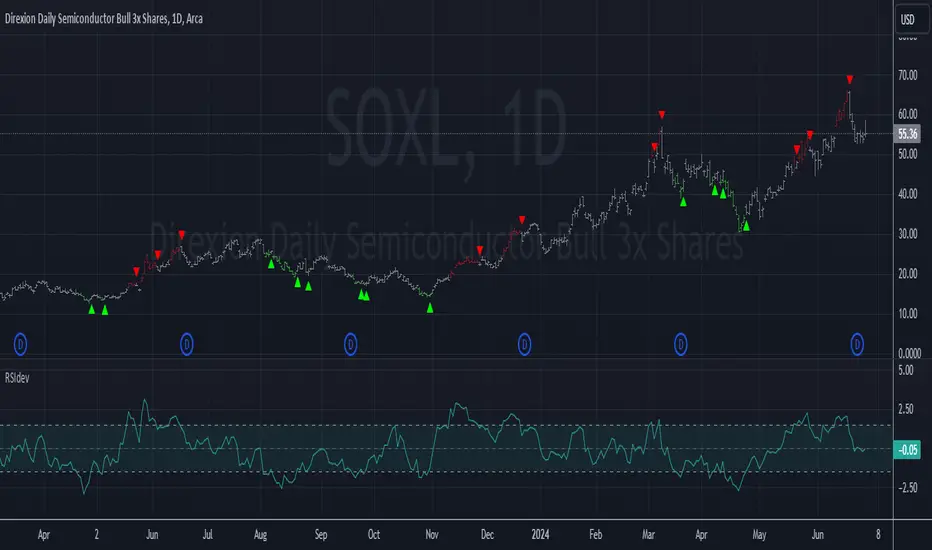The image size is (932, 550).
Task: Click the 70.00 price axis label
Action: [908, 76]
